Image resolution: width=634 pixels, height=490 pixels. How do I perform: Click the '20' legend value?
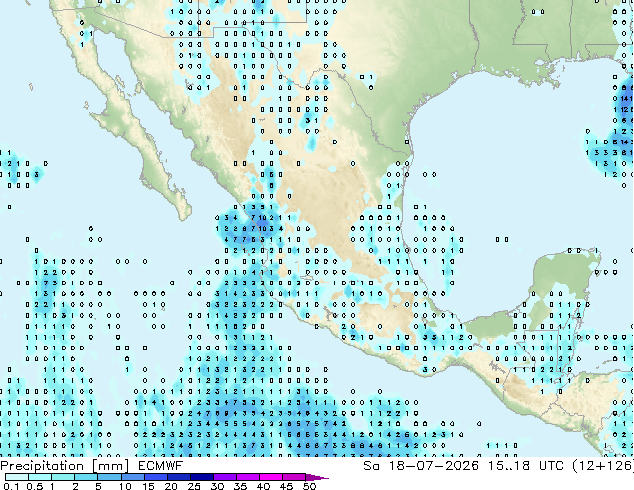(171, 486)
